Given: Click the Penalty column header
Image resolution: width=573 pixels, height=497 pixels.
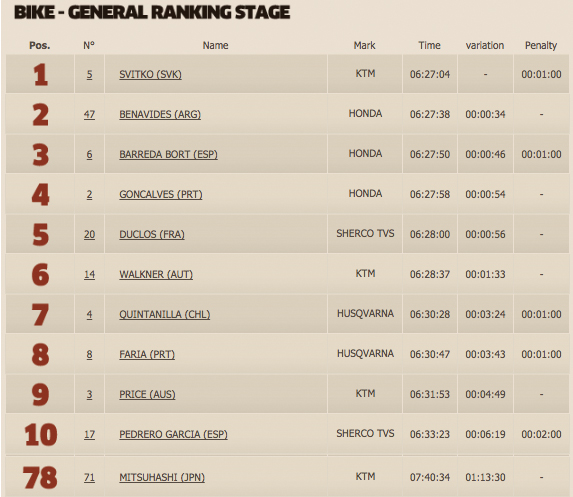Looking at the screenshot, I should pyautogui.click(x=541, y=45).
